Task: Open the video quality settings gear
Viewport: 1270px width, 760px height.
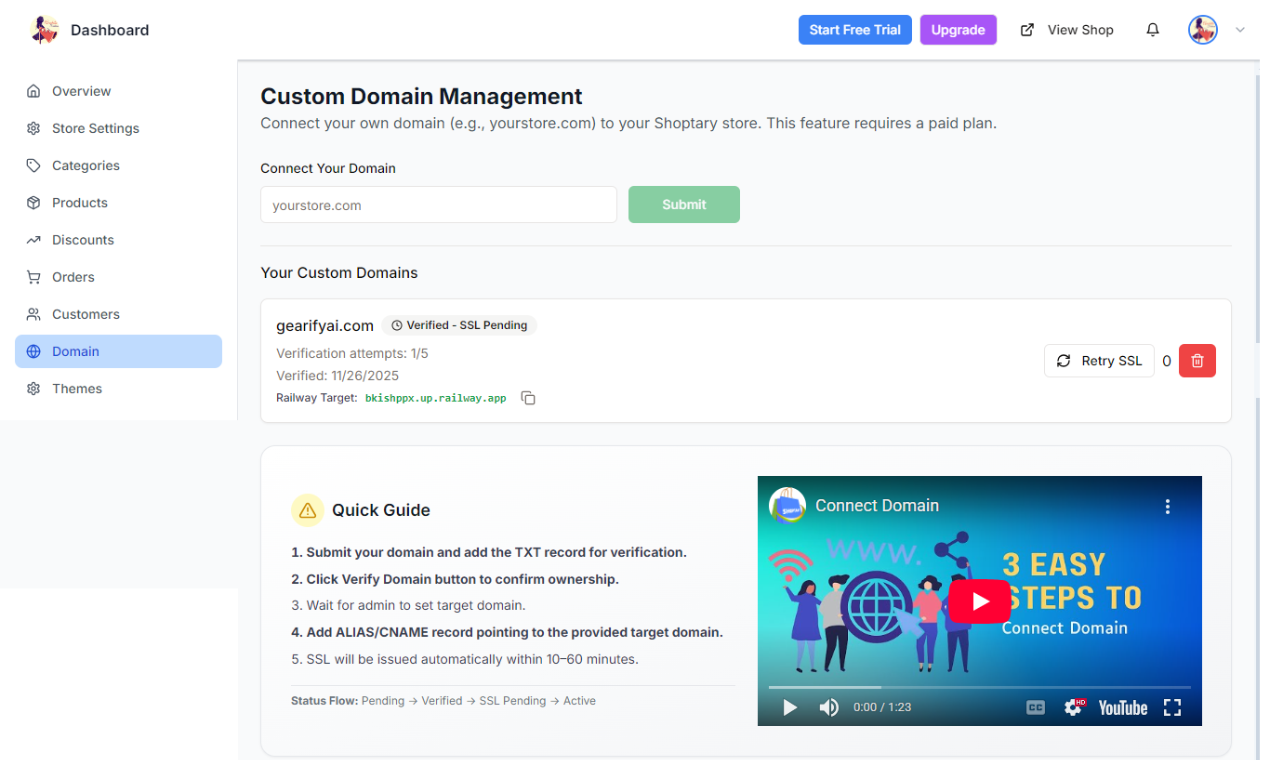Action: point(1073,707)
